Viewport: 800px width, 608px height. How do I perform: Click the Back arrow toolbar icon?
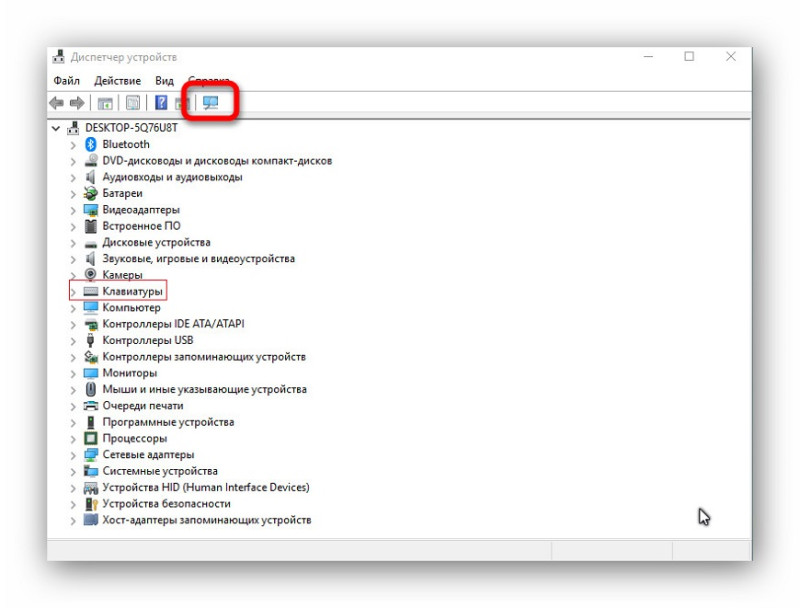click(x=57, y=103)
